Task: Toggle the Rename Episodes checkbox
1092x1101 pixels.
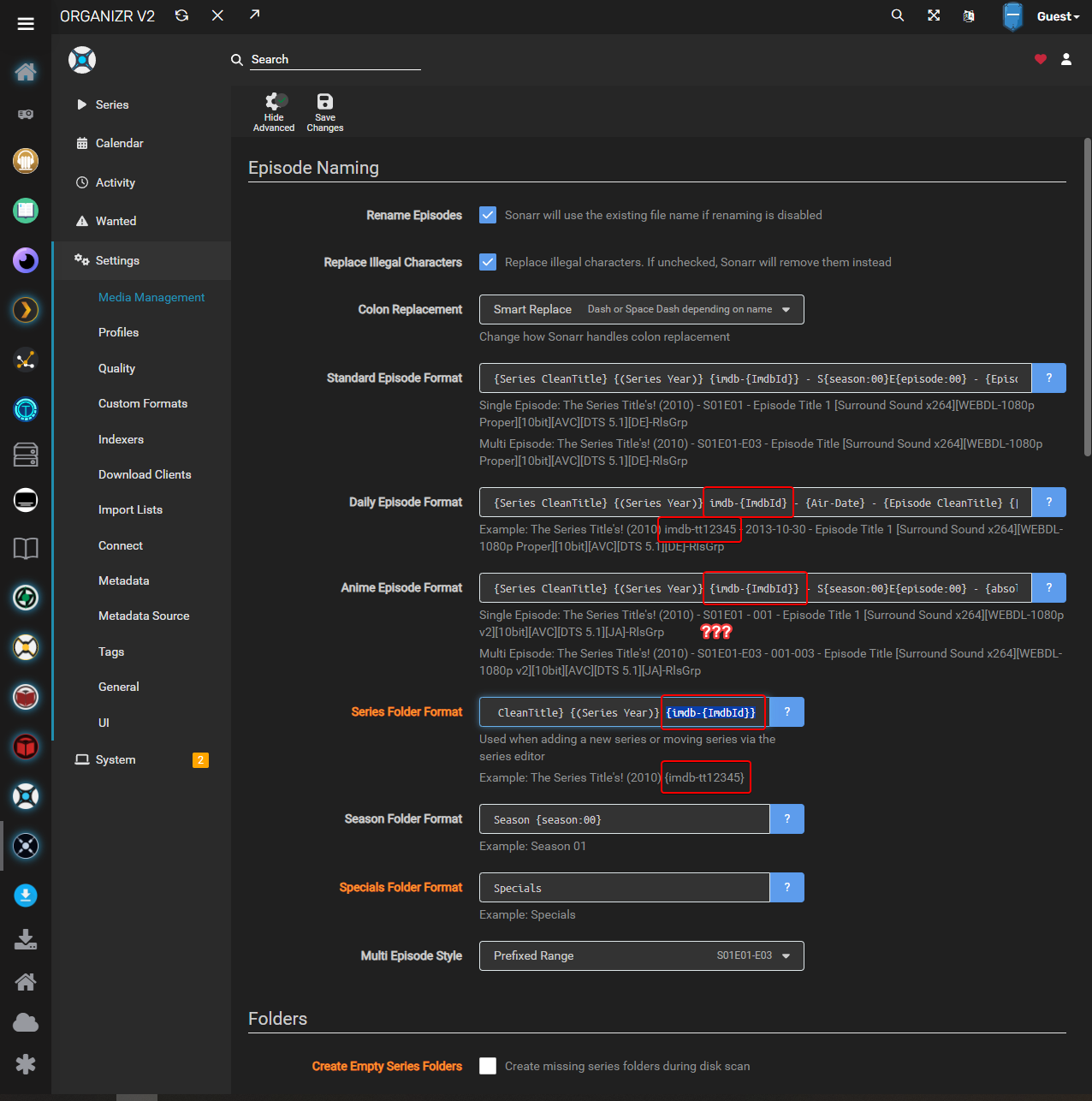Action: tap(488, 215)
